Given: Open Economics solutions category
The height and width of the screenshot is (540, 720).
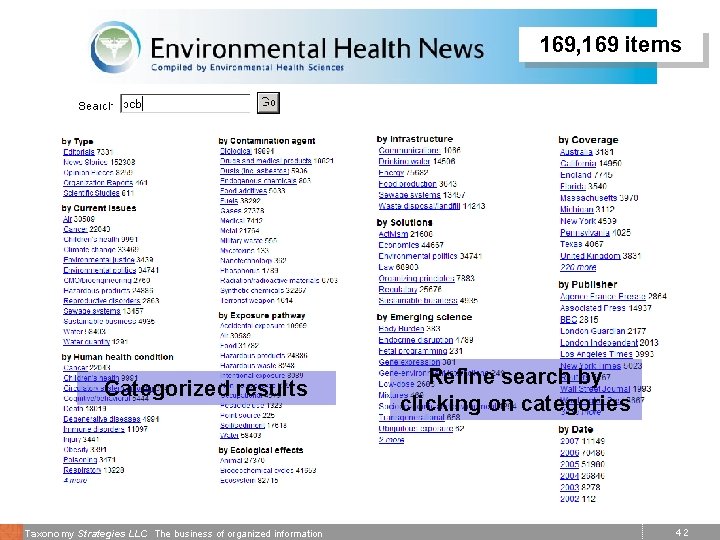Looking at the screenshot, I should (x=398, y=245).
